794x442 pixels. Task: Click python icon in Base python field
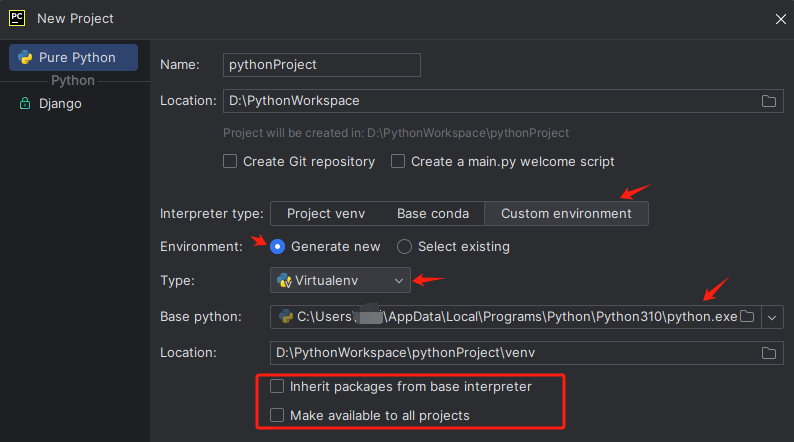pos(286,316)
